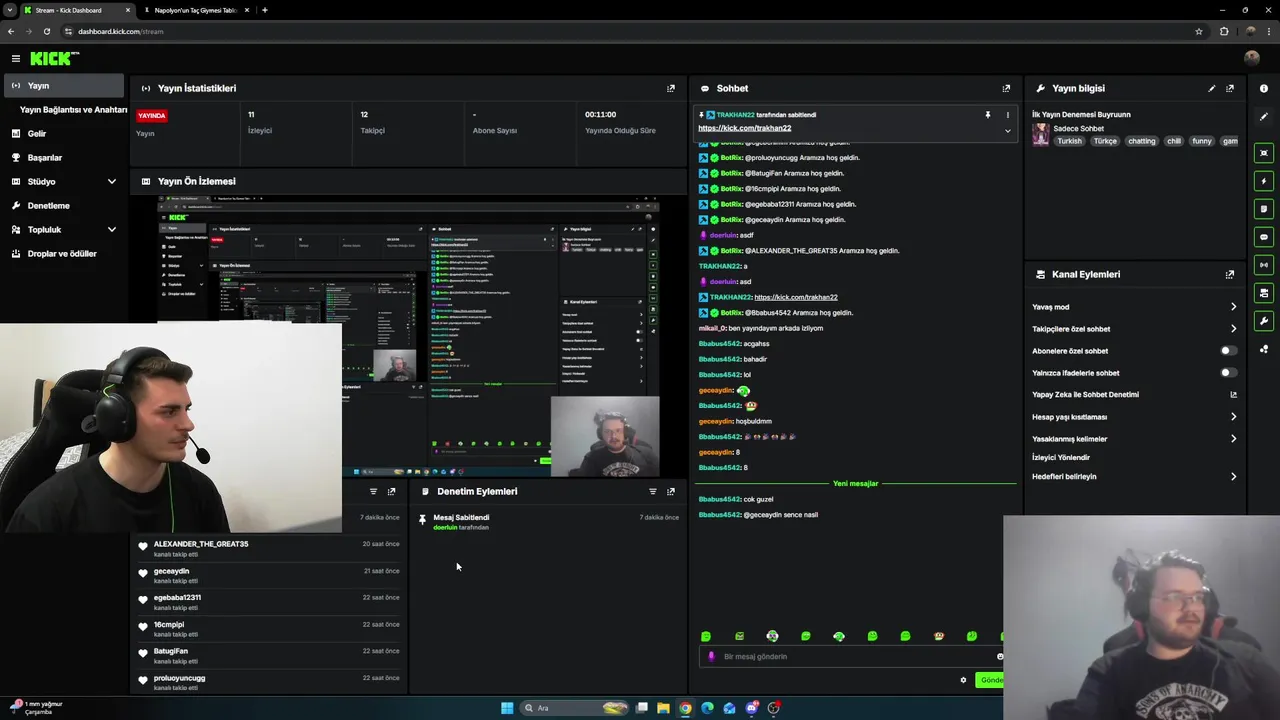Open Yavaş mod settings
This screenshot has height=720, width=1280.
[1134, 307]
